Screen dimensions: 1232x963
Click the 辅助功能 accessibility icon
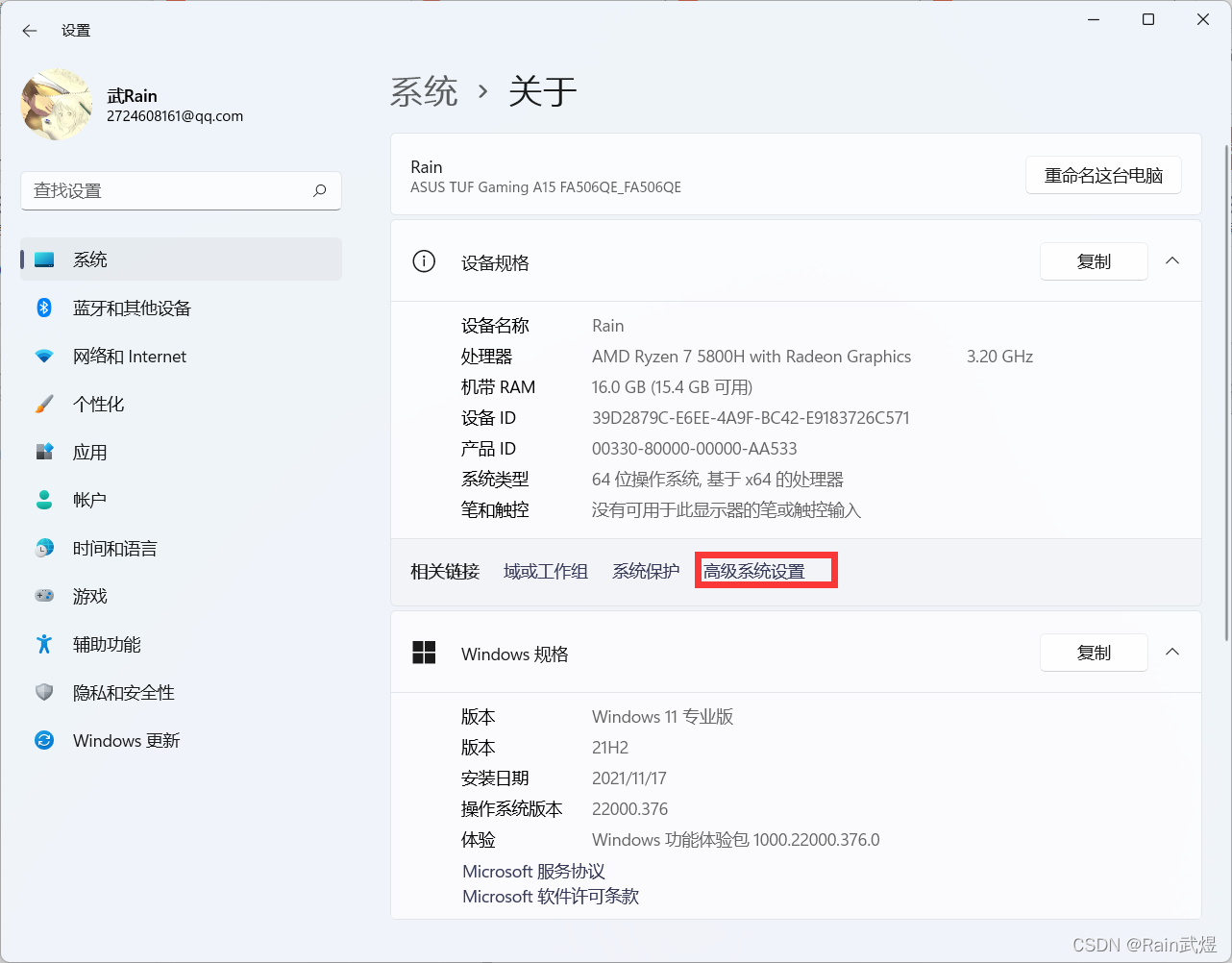coord(44,644)
